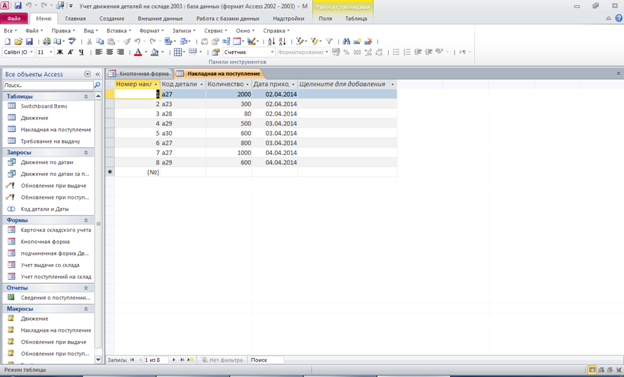
Task: Align text left
Action: [99, 52]
